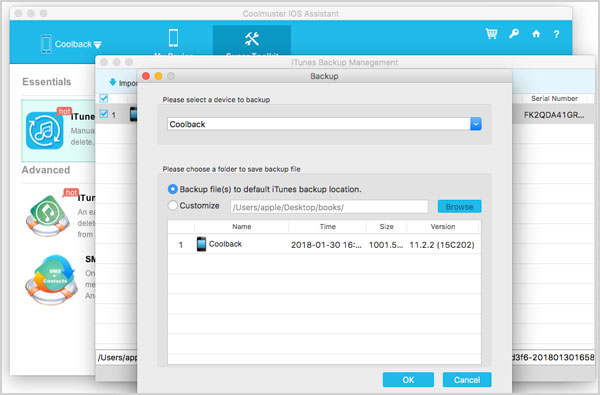Click the key registration icon
This screenshot has height=395, width=600.
514,34
